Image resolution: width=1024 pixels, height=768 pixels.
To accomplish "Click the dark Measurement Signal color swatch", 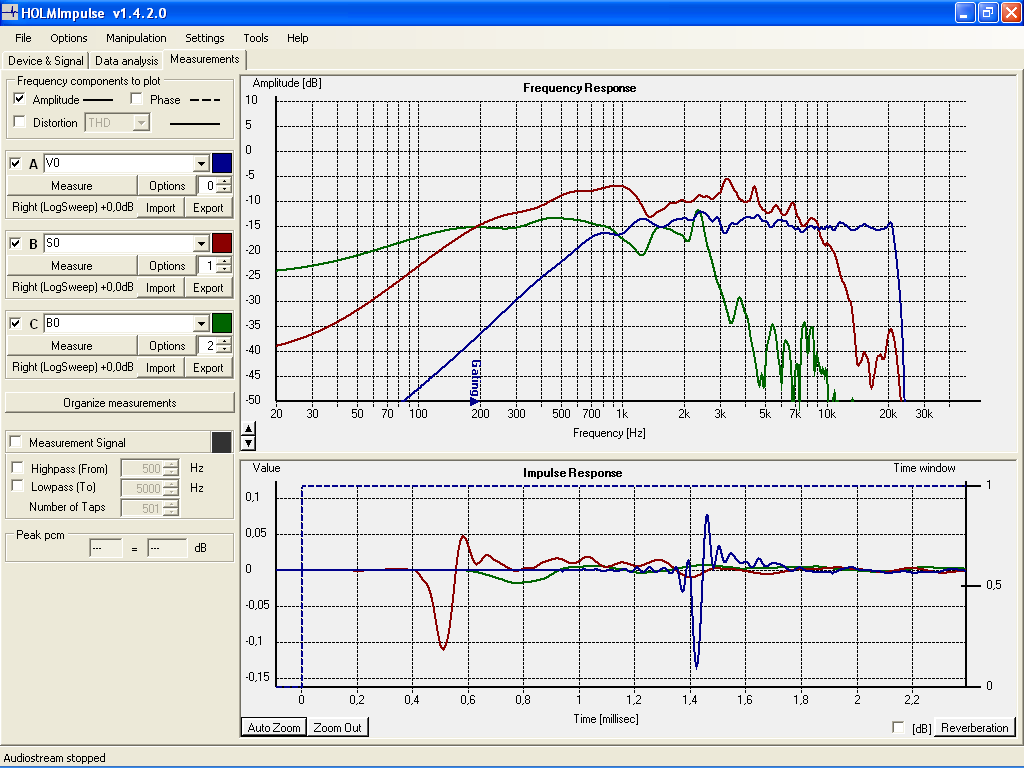I will 222,442.
